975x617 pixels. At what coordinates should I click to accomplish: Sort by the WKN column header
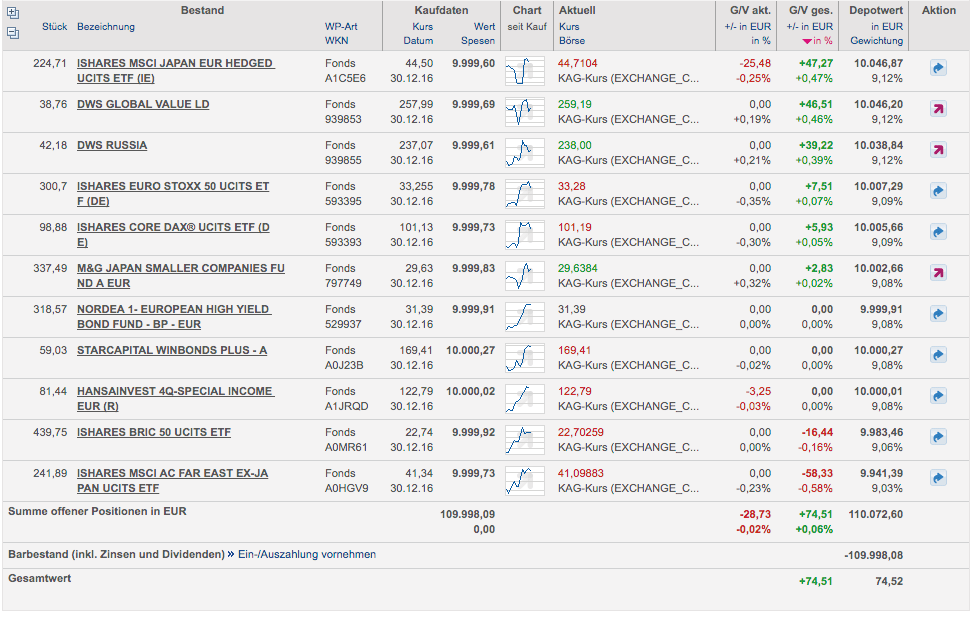(336, 41)
